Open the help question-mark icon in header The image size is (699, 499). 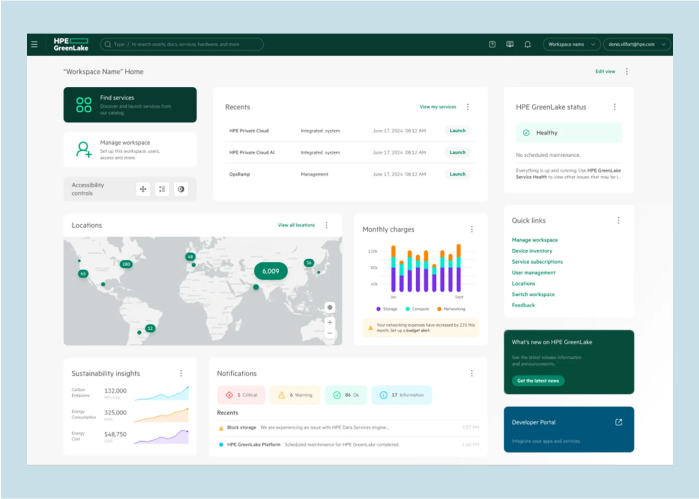[x=492, y=44]
